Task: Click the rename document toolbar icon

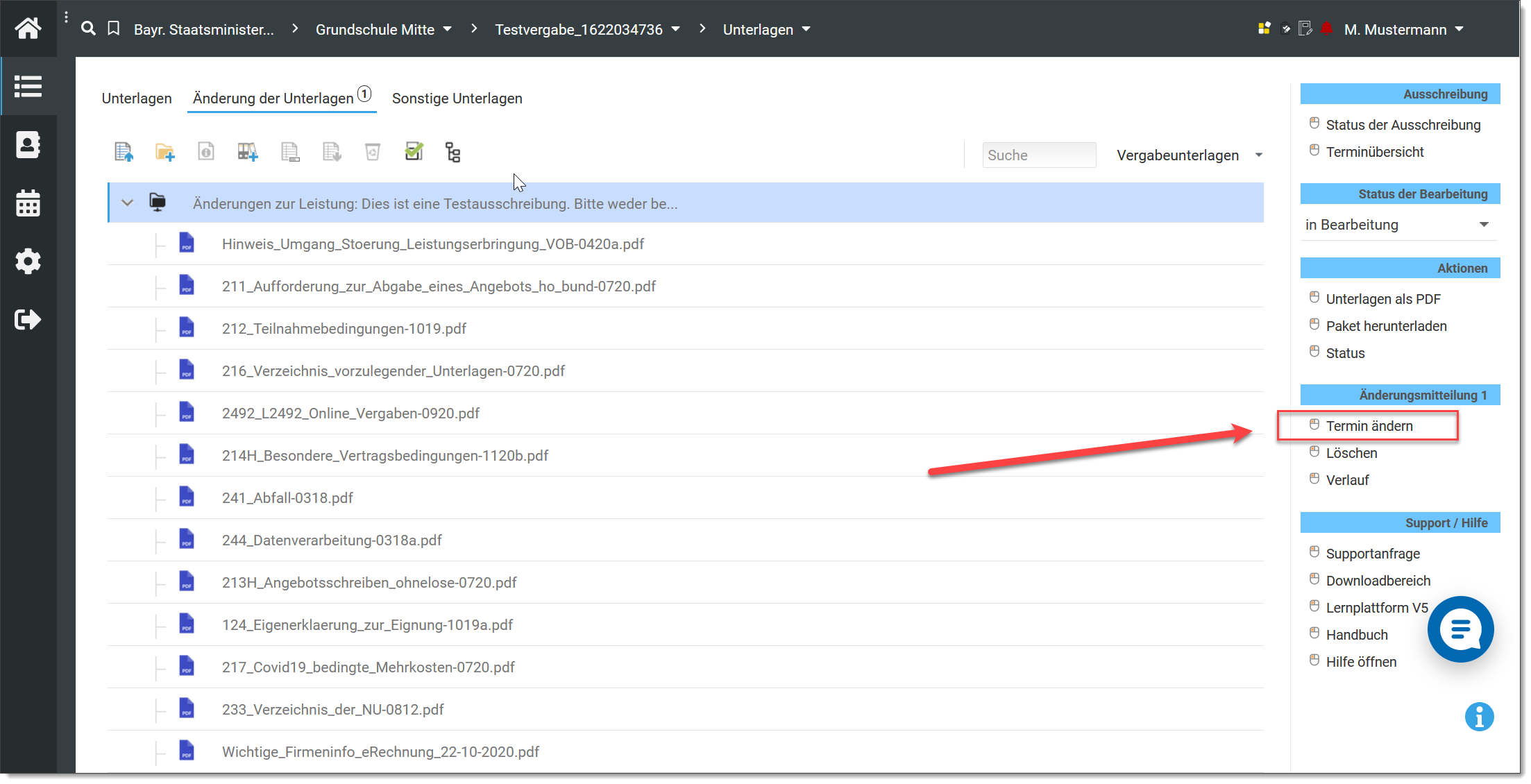Action: point(290,152)
